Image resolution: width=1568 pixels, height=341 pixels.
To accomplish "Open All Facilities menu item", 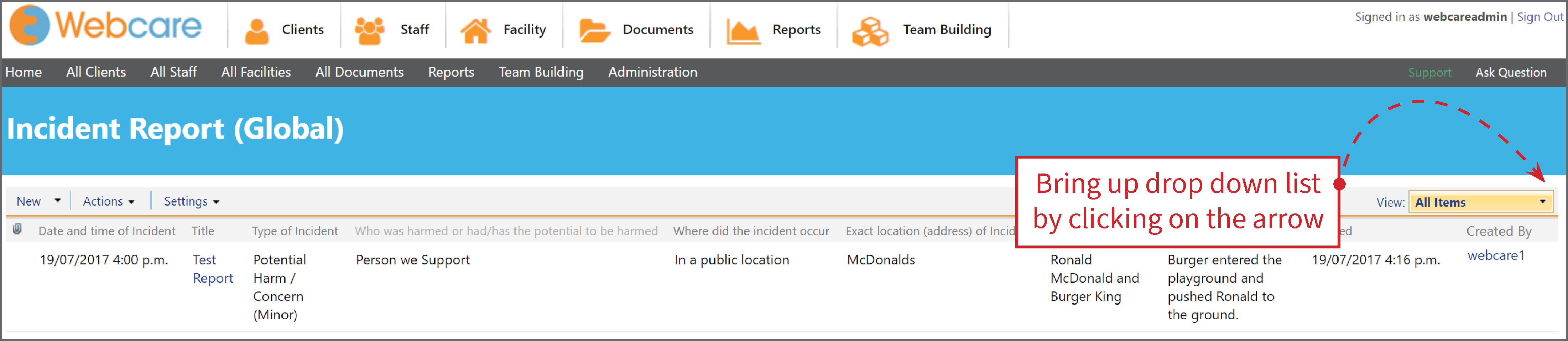I will pyautogui.click(x=256, y=72).
